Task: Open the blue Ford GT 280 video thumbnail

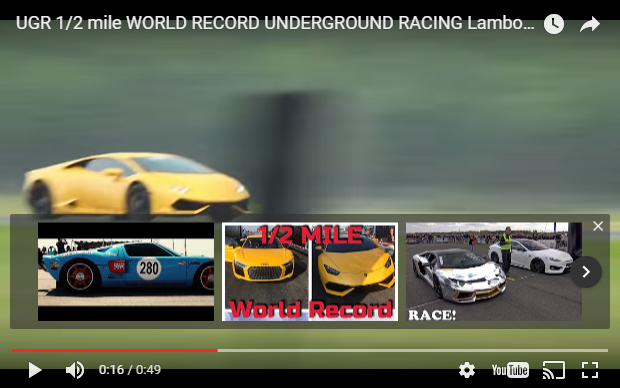Action: 126,272
